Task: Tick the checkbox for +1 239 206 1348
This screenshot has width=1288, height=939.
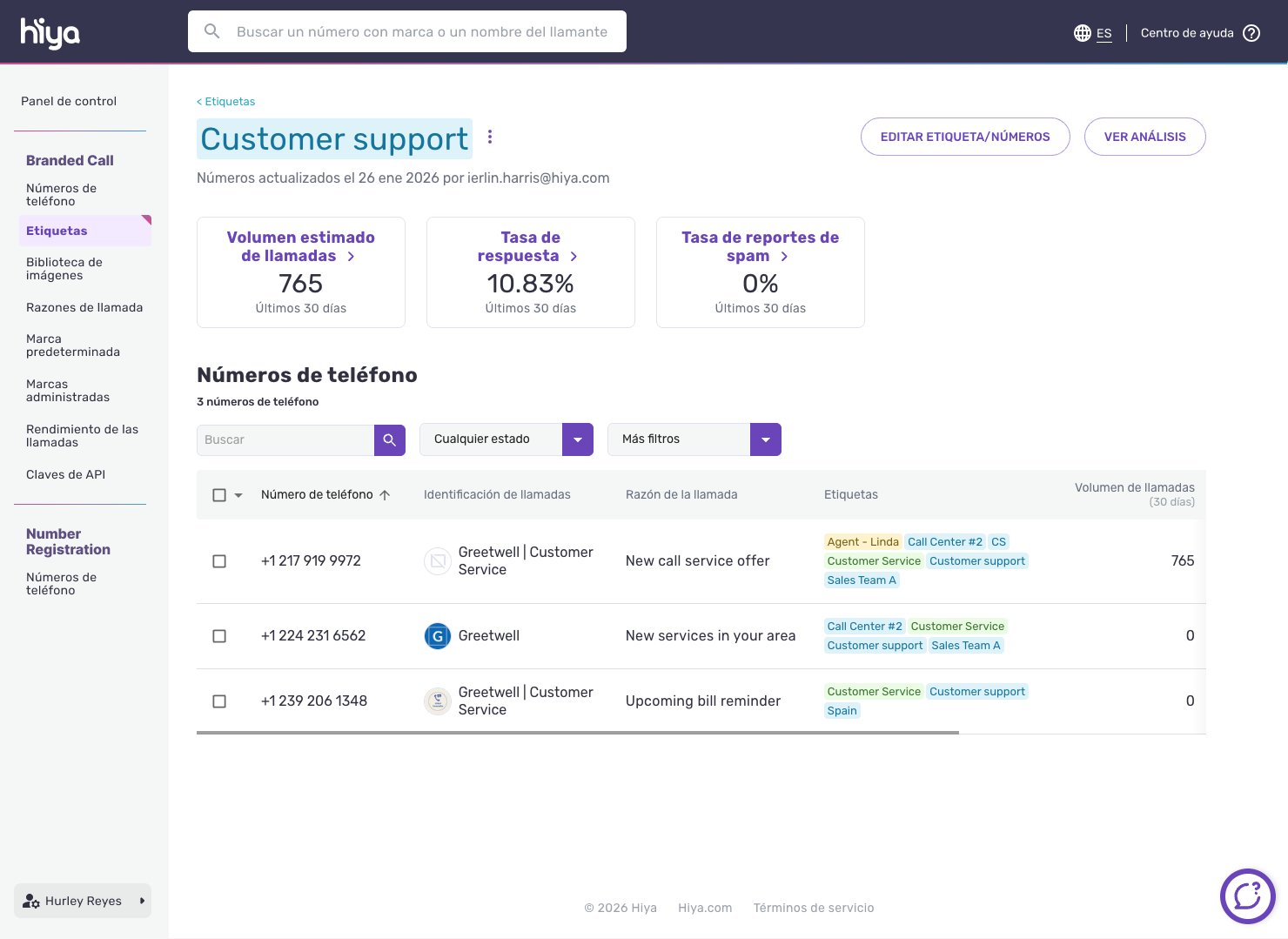Action: [x=219, y=701]
